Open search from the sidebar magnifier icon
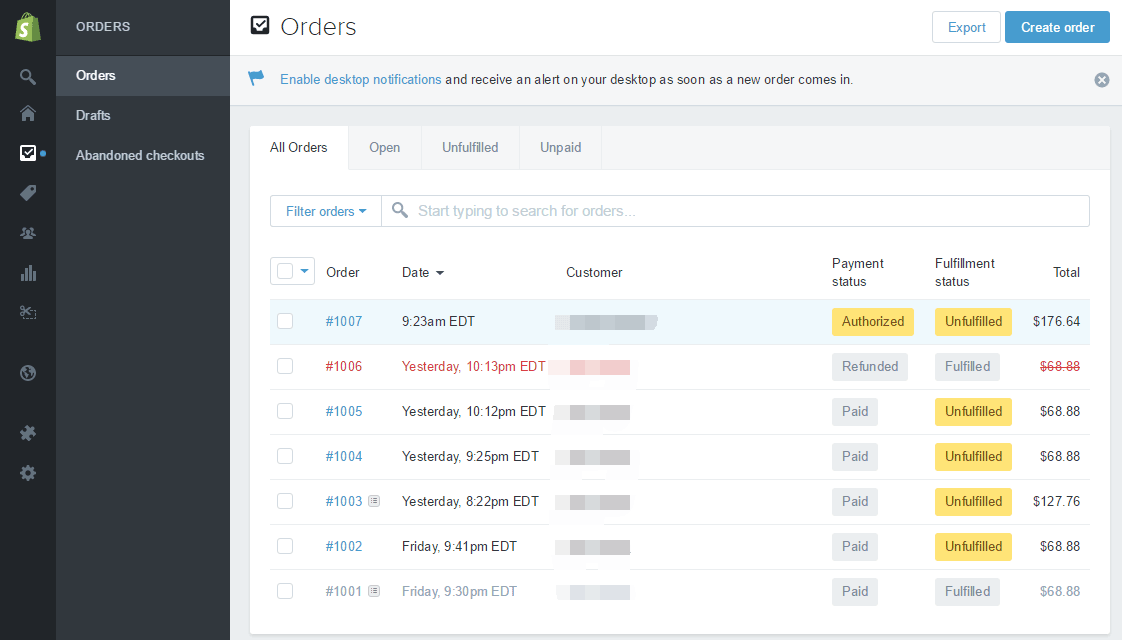This screenshot has width=1122, height=640. [28, 77]
